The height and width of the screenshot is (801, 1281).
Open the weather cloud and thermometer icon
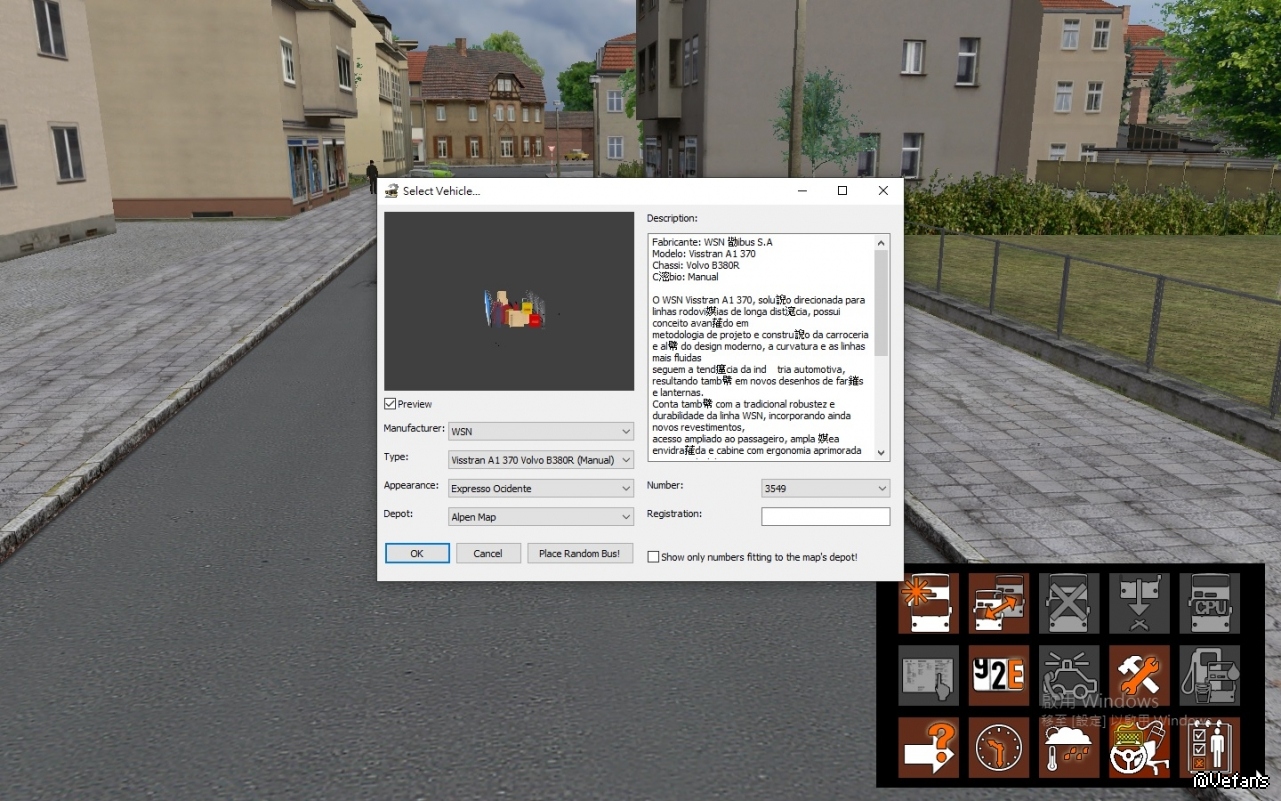click(1069, 747)
